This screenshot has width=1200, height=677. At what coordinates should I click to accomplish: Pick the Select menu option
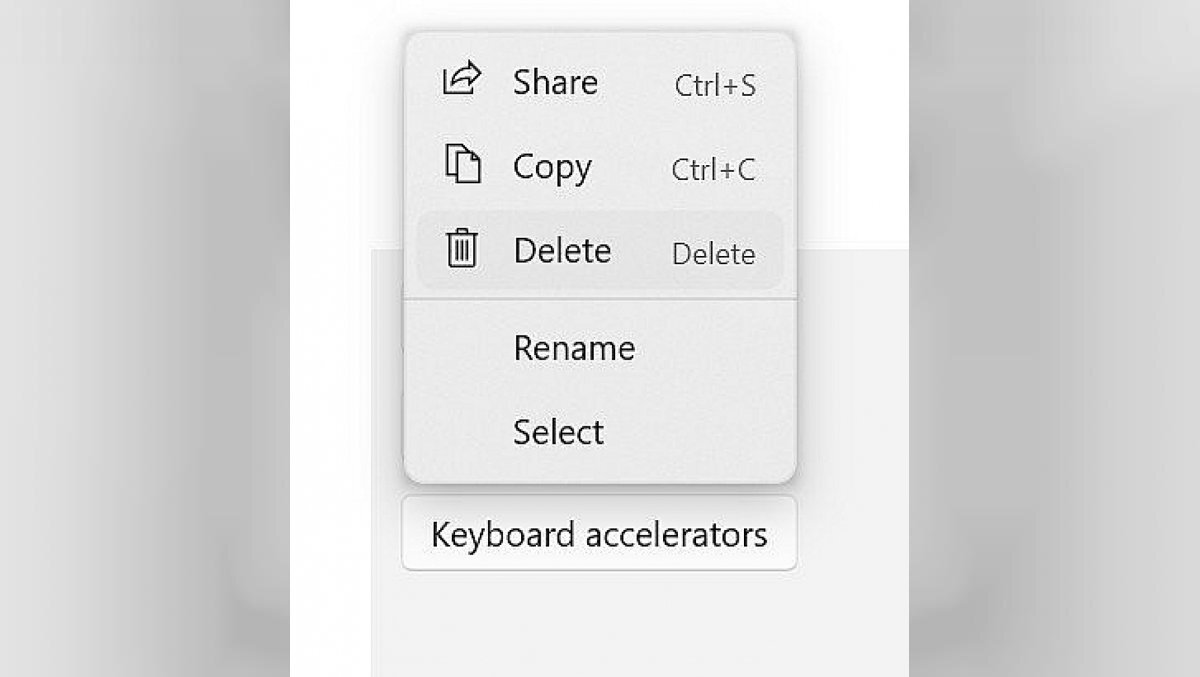599,432
